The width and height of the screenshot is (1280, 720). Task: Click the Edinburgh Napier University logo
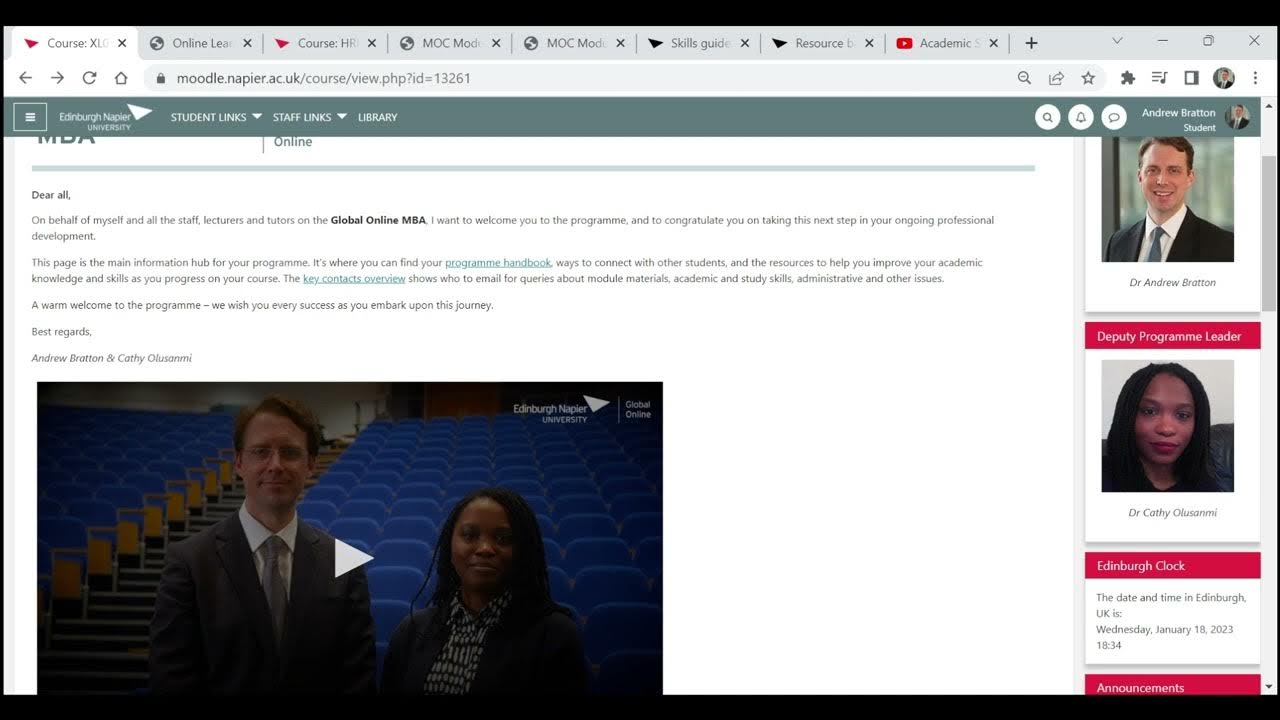coord(104,117)
